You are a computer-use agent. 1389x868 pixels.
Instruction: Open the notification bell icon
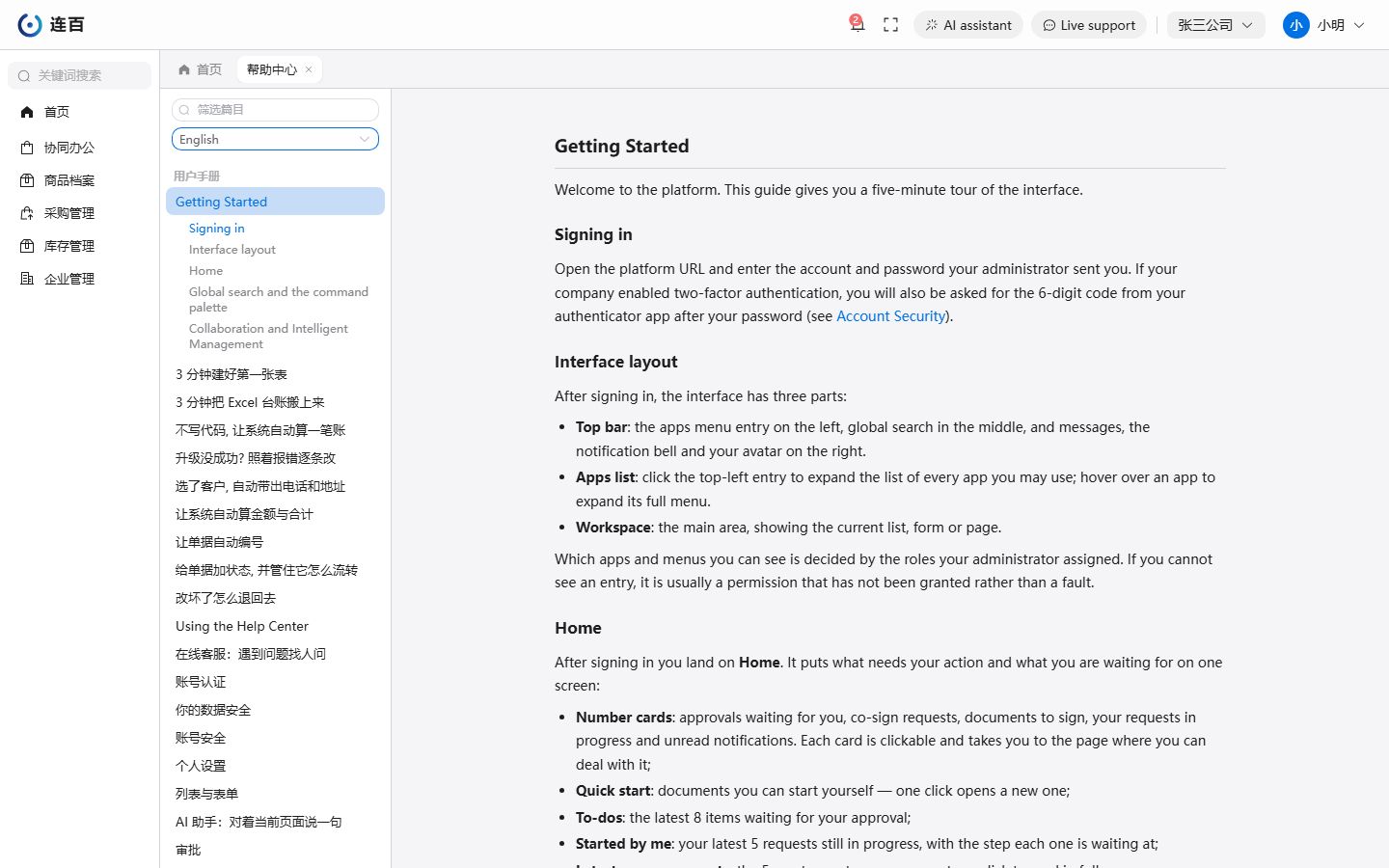pyautogui.click(x=857, y=24)
